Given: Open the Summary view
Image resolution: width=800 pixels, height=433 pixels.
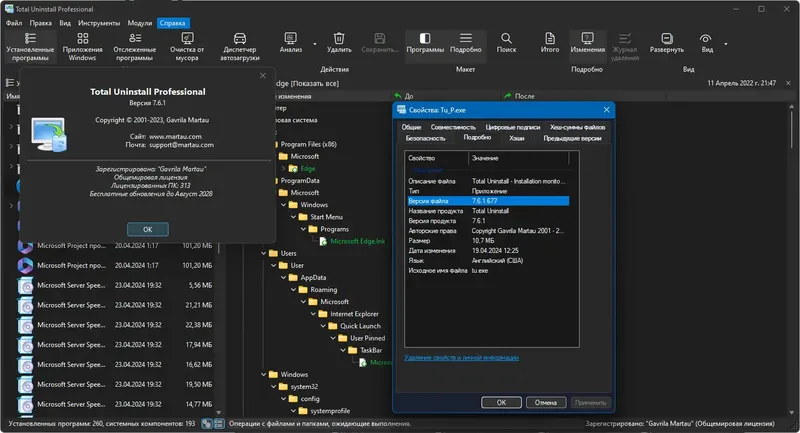Looking at the screenshot, I should coord(550,42).
